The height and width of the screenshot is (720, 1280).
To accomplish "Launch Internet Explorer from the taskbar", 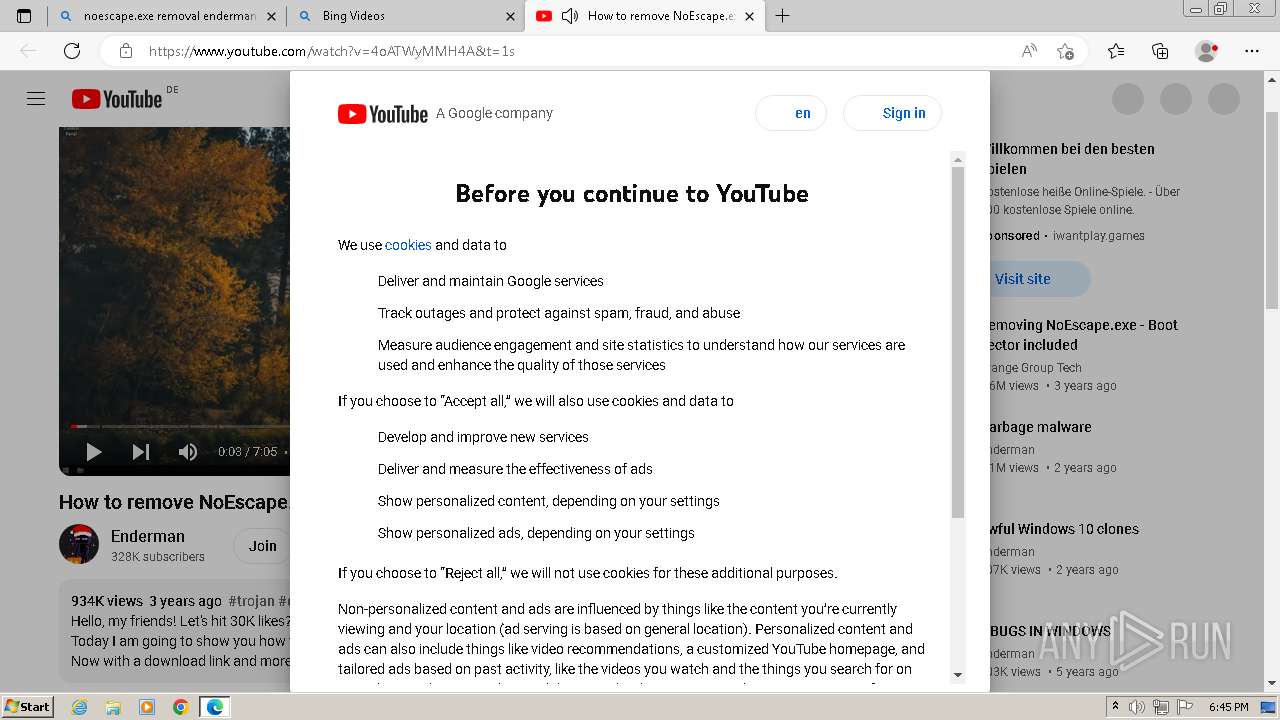I will tap(80, 707).
